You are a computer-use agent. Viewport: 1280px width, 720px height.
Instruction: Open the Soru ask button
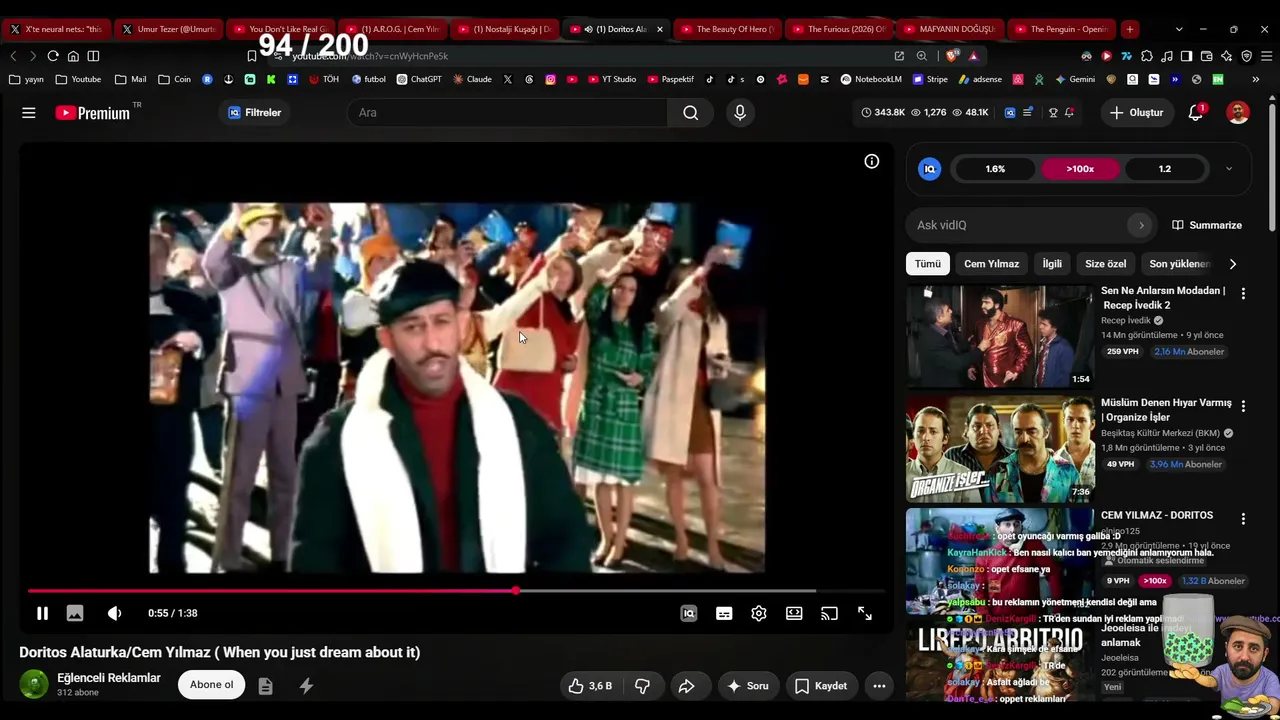[748, 686]
